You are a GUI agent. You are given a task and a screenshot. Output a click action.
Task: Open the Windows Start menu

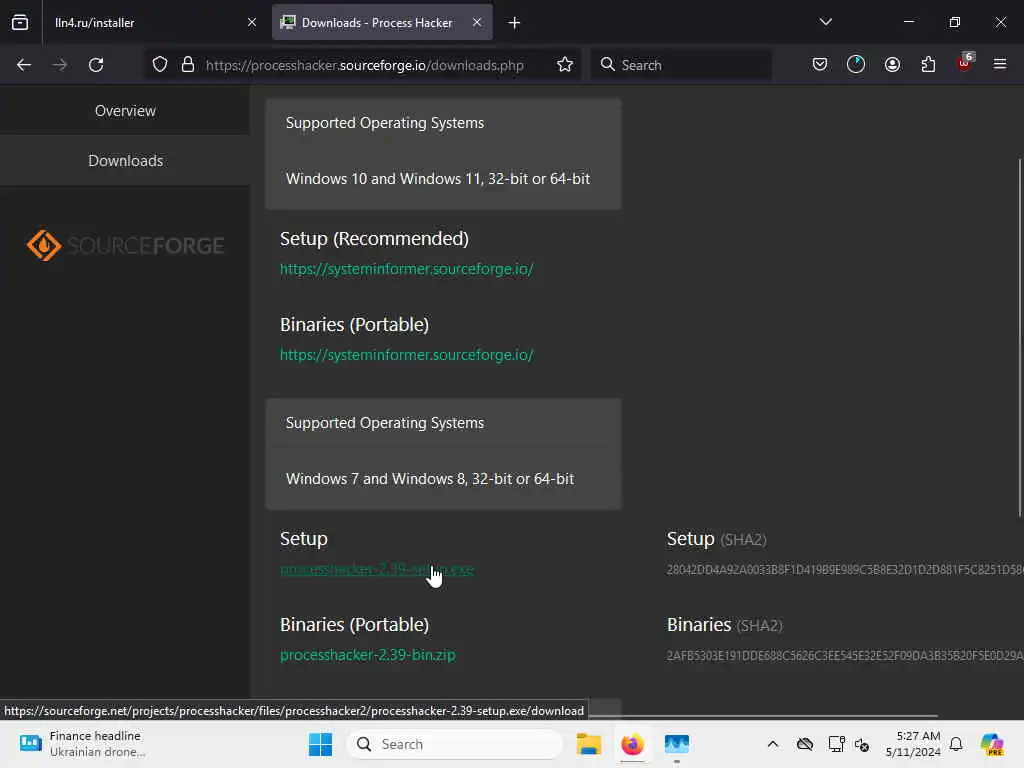tap(320, 744)
